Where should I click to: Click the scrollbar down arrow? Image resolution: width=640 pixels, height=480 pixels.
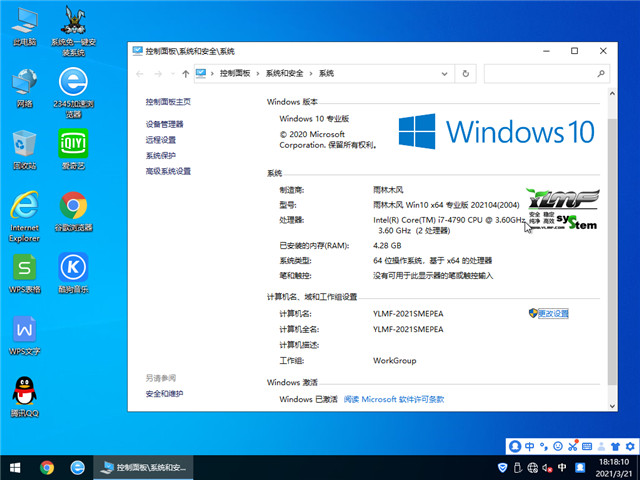tap(612, 406)
